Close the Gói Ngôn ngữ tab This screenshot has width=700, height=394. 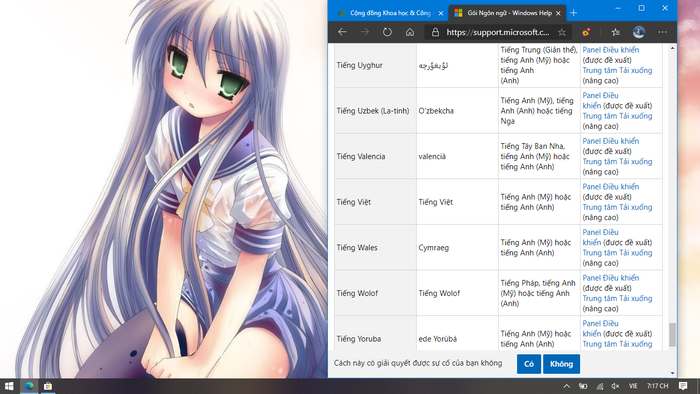point(558,13)
